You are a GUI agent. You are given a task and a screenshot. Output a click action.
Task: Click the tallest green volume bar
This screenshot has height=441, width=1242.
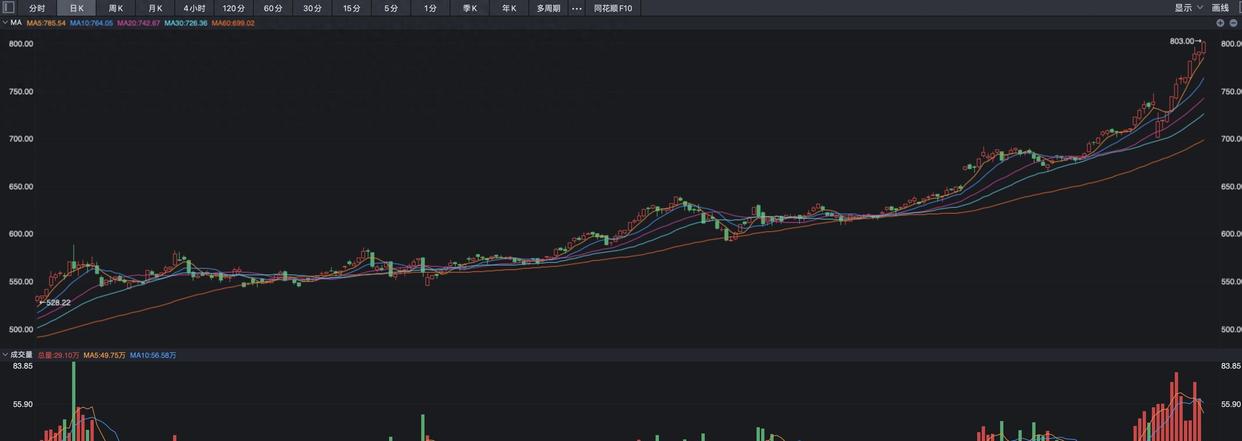click(73, 401)
